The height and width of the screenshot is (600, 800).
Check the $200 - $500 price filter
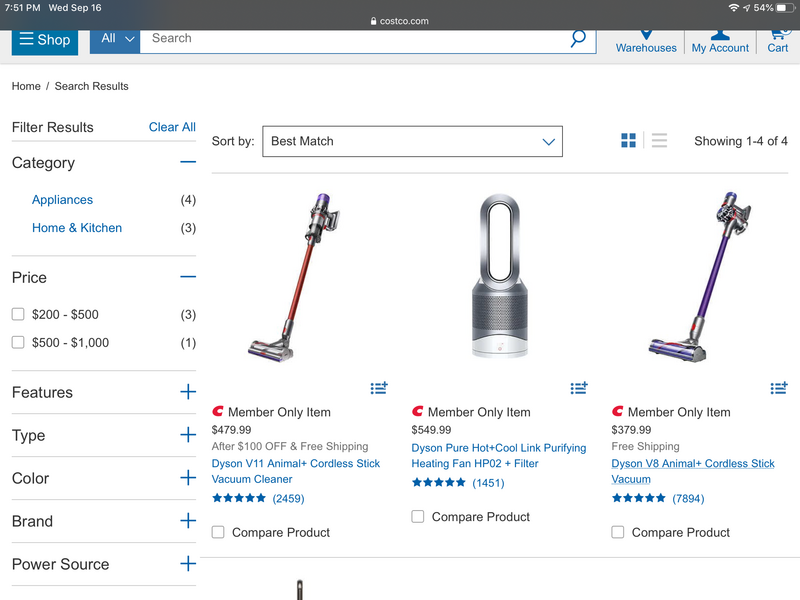pyautogui.click(x=18, y=314)
